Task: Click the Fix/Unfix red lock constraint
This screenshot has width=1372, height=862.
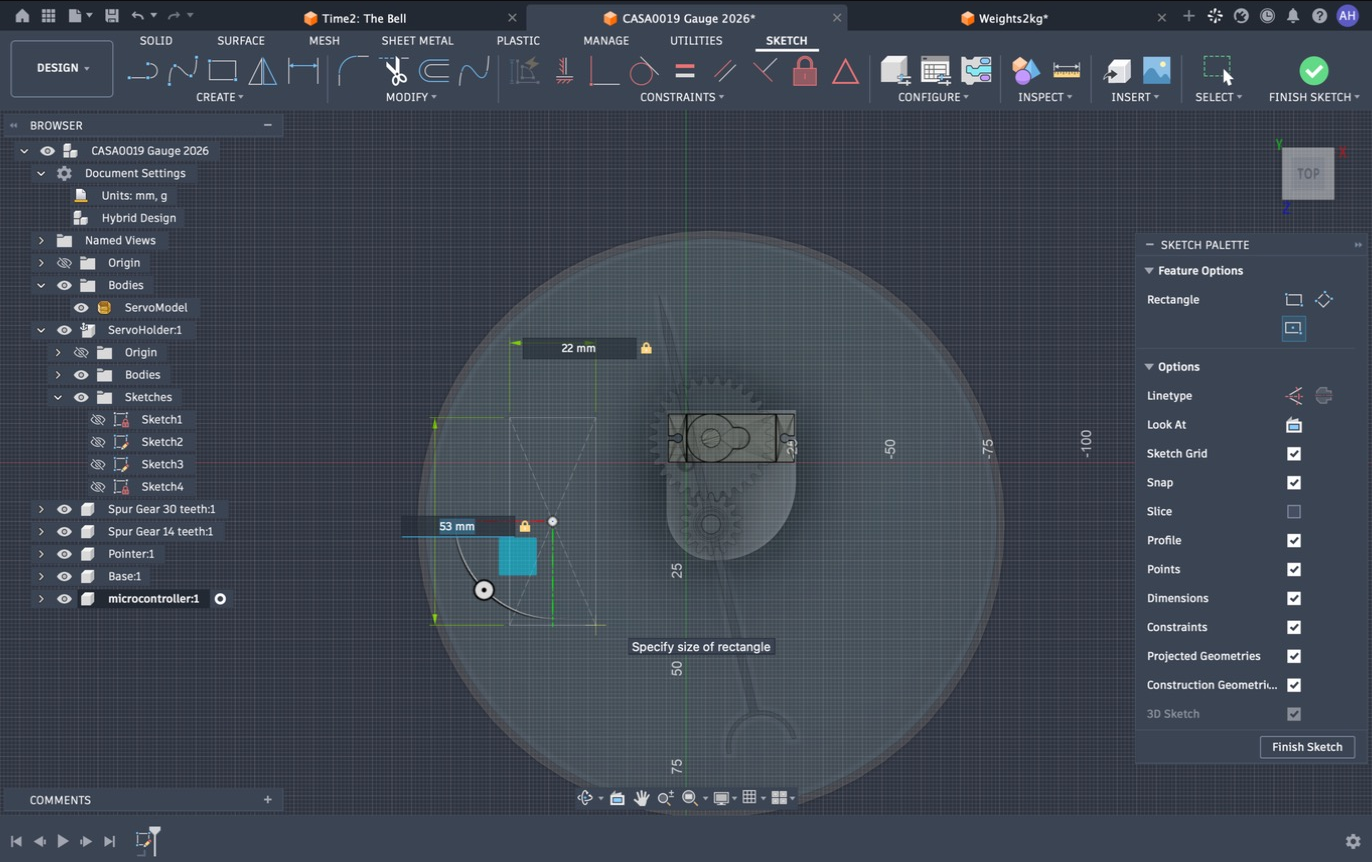Action: [x=805, y=71]
